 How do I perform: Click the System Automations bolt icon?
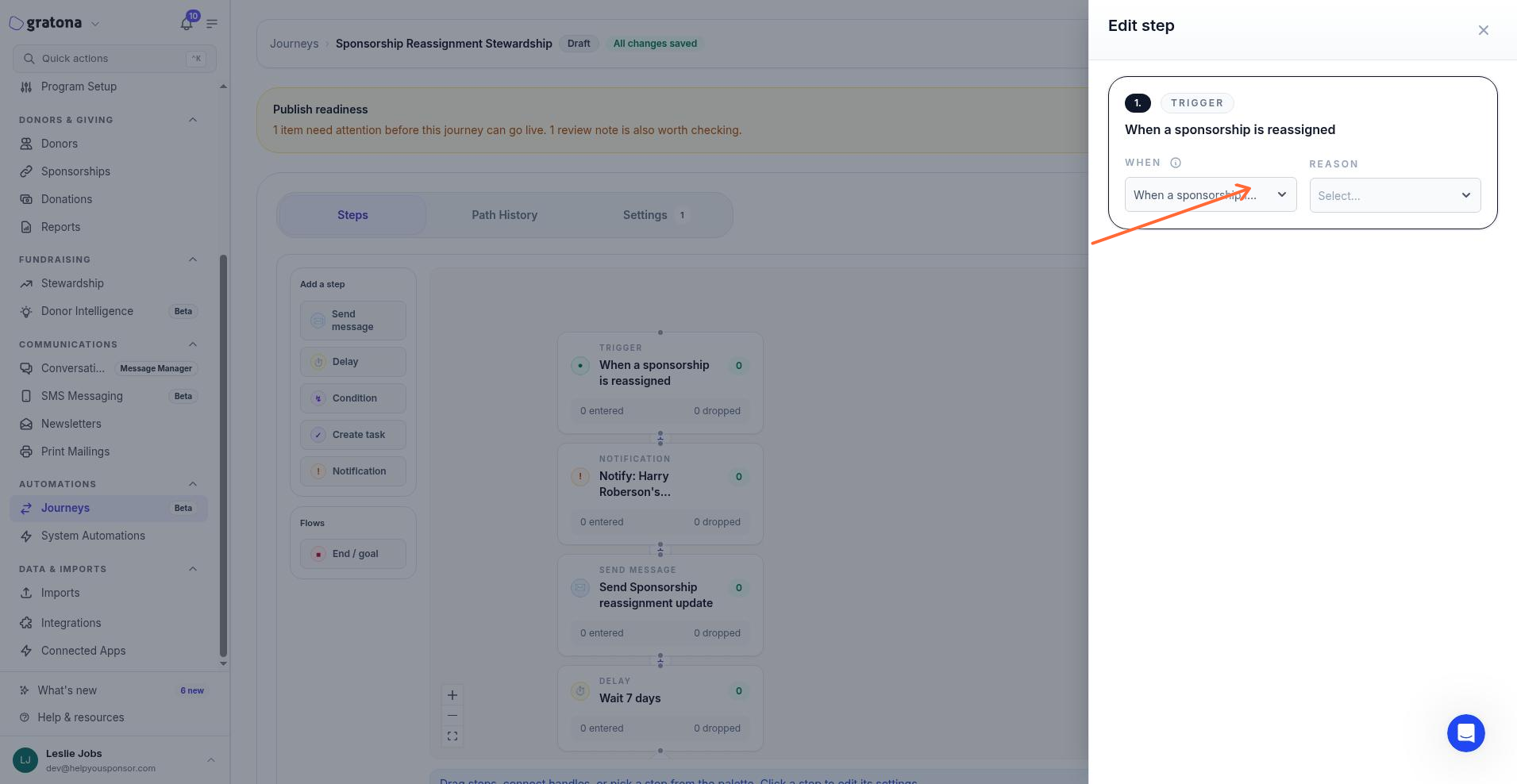tap(26, 536)
